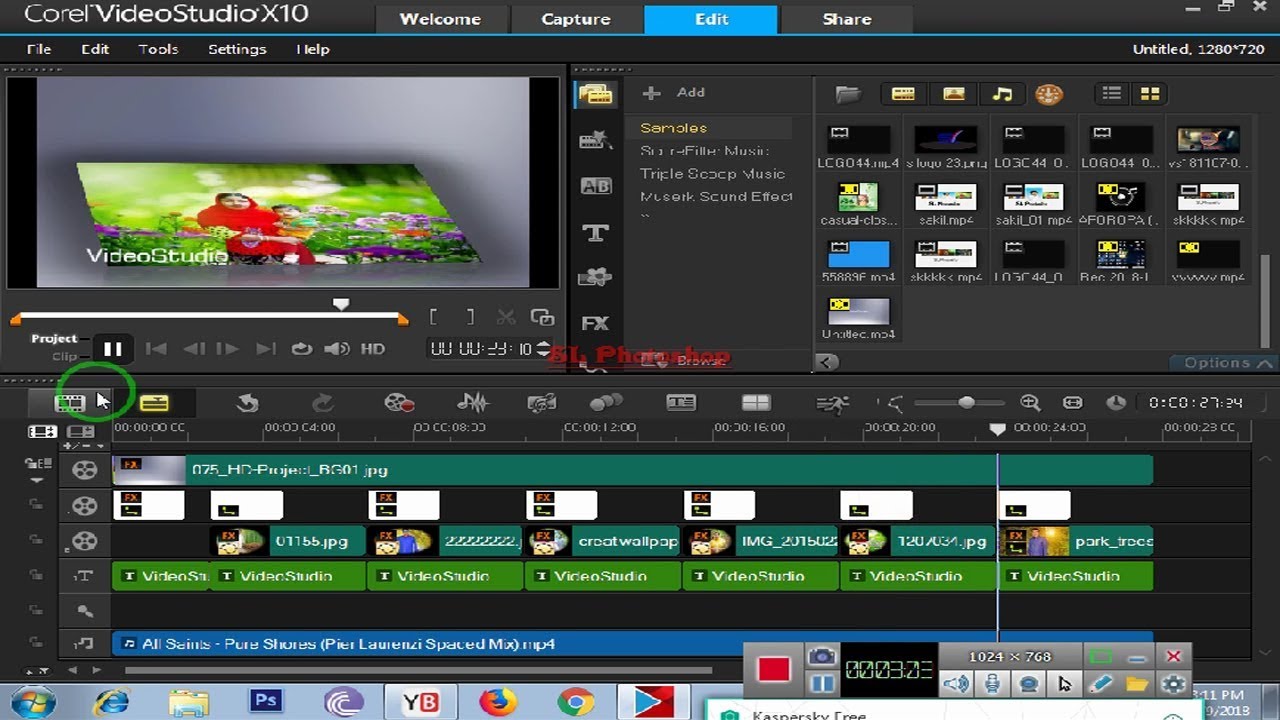Open the Media library panel

click(595, 95)
